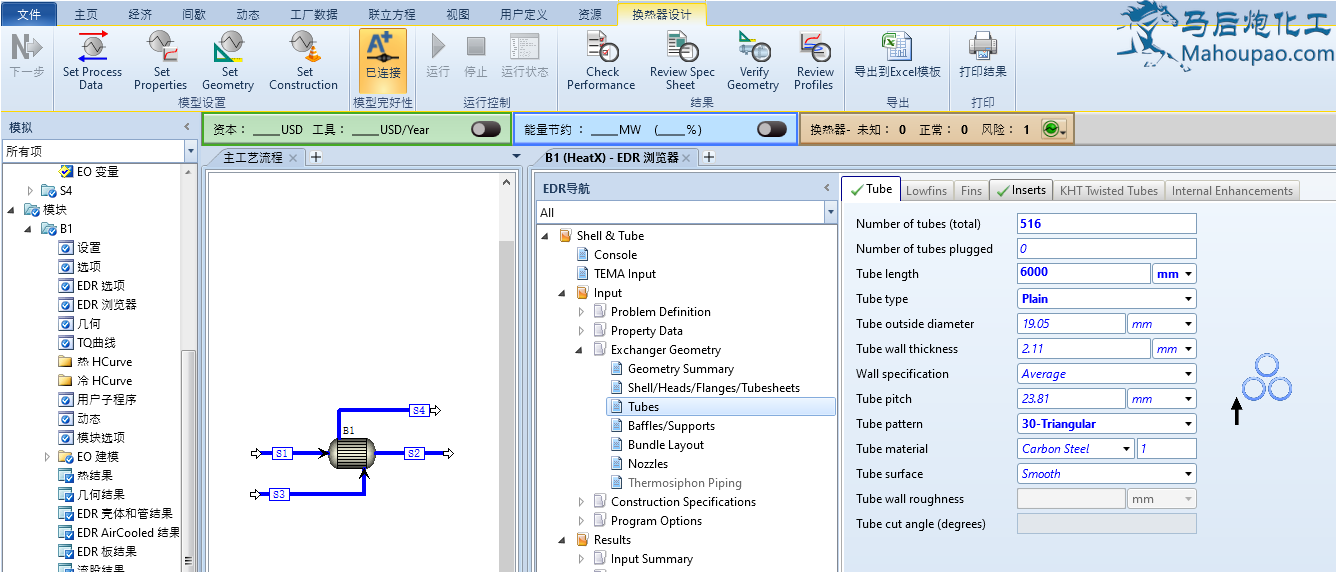Screen dimensions: 1336x572
Task: Open TEMA Input in EDR navigation
Action: click(625, 274)
